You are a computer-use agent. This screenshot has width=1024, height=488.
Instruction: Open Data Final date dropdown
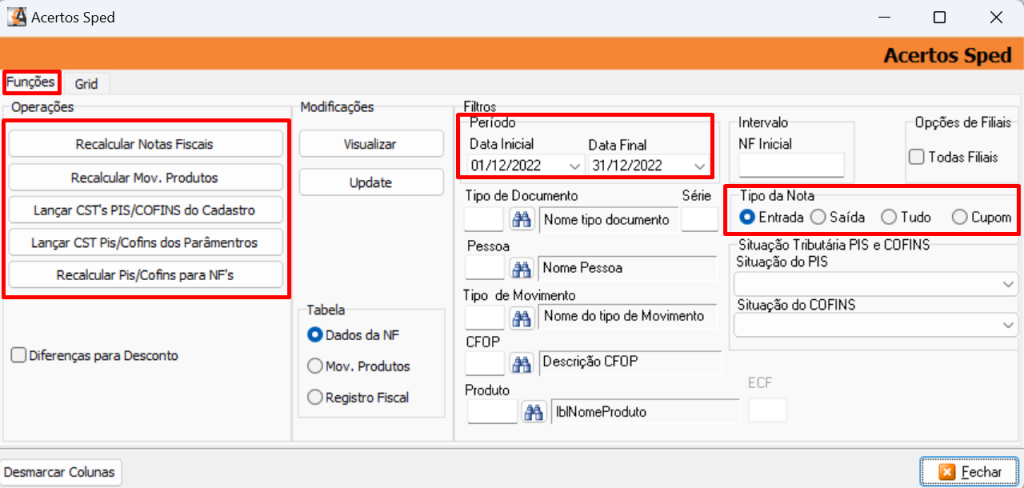tap(699, 166)
